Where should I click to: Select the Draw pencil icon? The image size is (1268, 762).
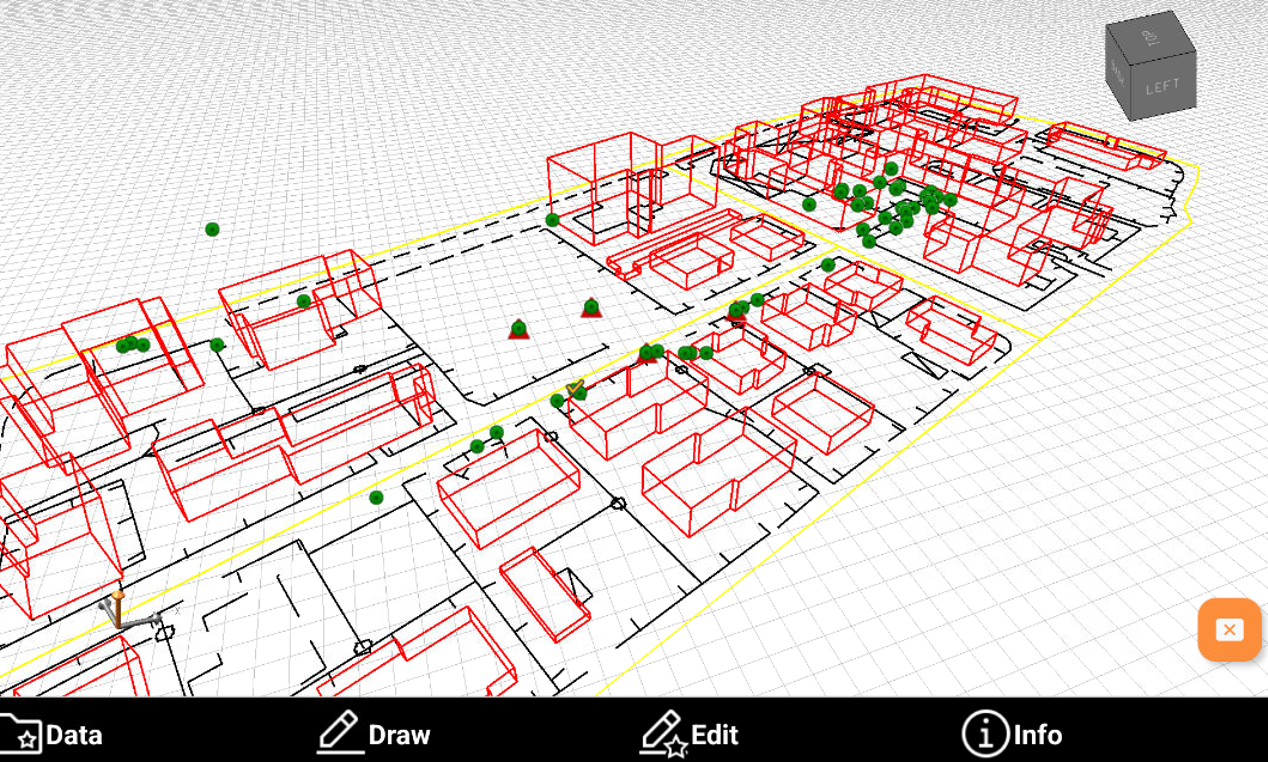pyautogui.click(x=340, y=733)
